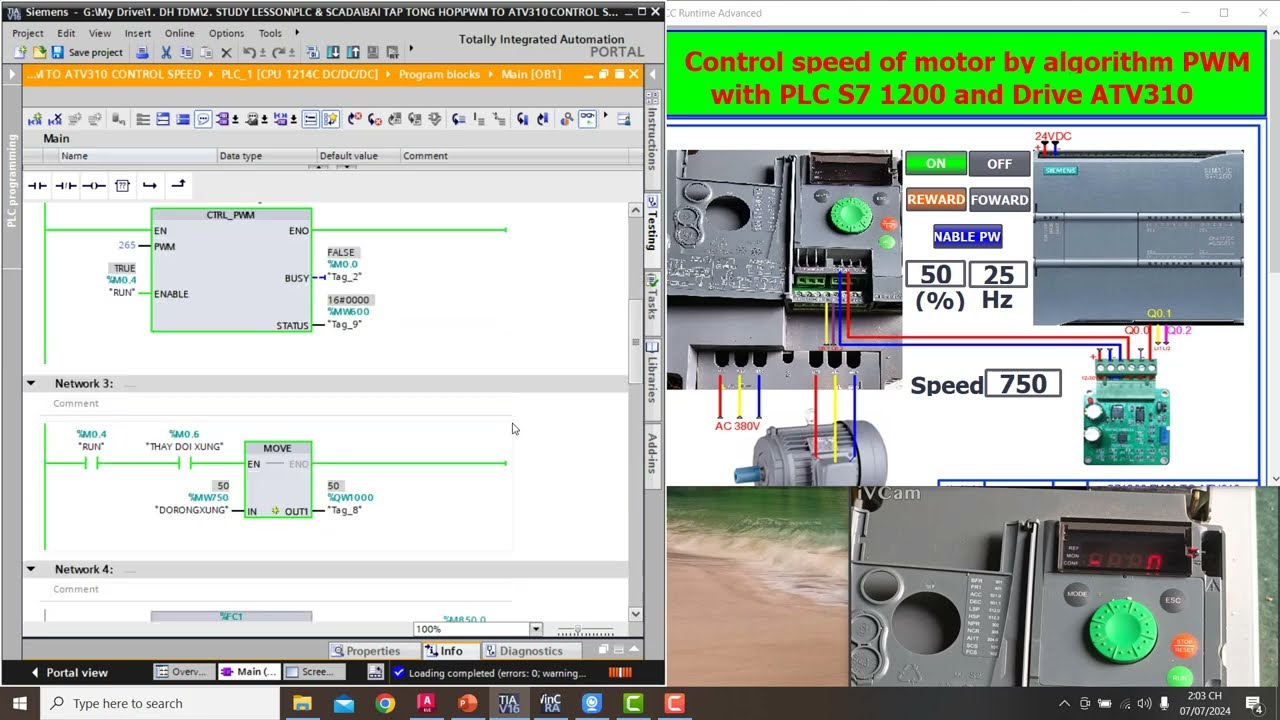This screenshot has width=1280, height=720.
Task: Insert an empty box instruction
Action: pyautogui.click(x=122, y=185)
